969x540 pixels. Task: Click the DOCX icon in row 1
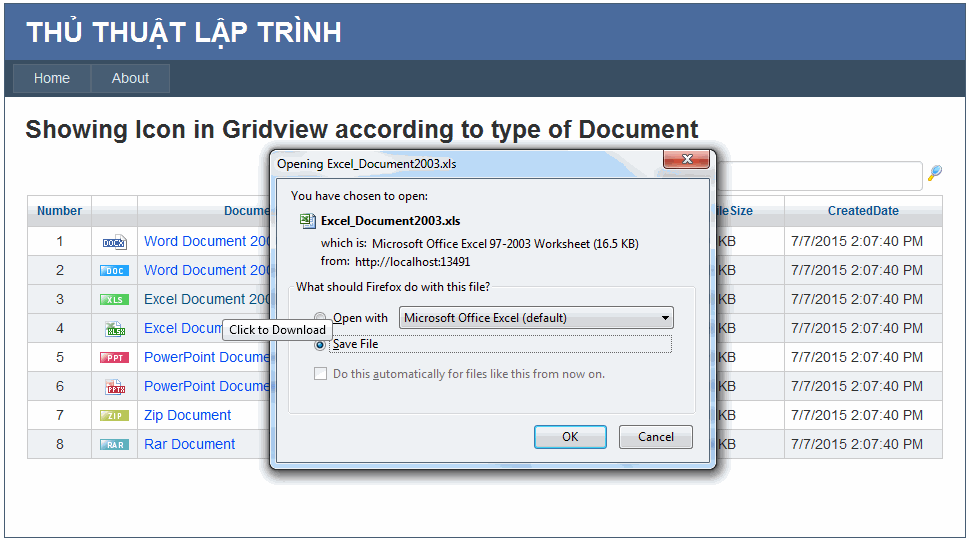114,242
